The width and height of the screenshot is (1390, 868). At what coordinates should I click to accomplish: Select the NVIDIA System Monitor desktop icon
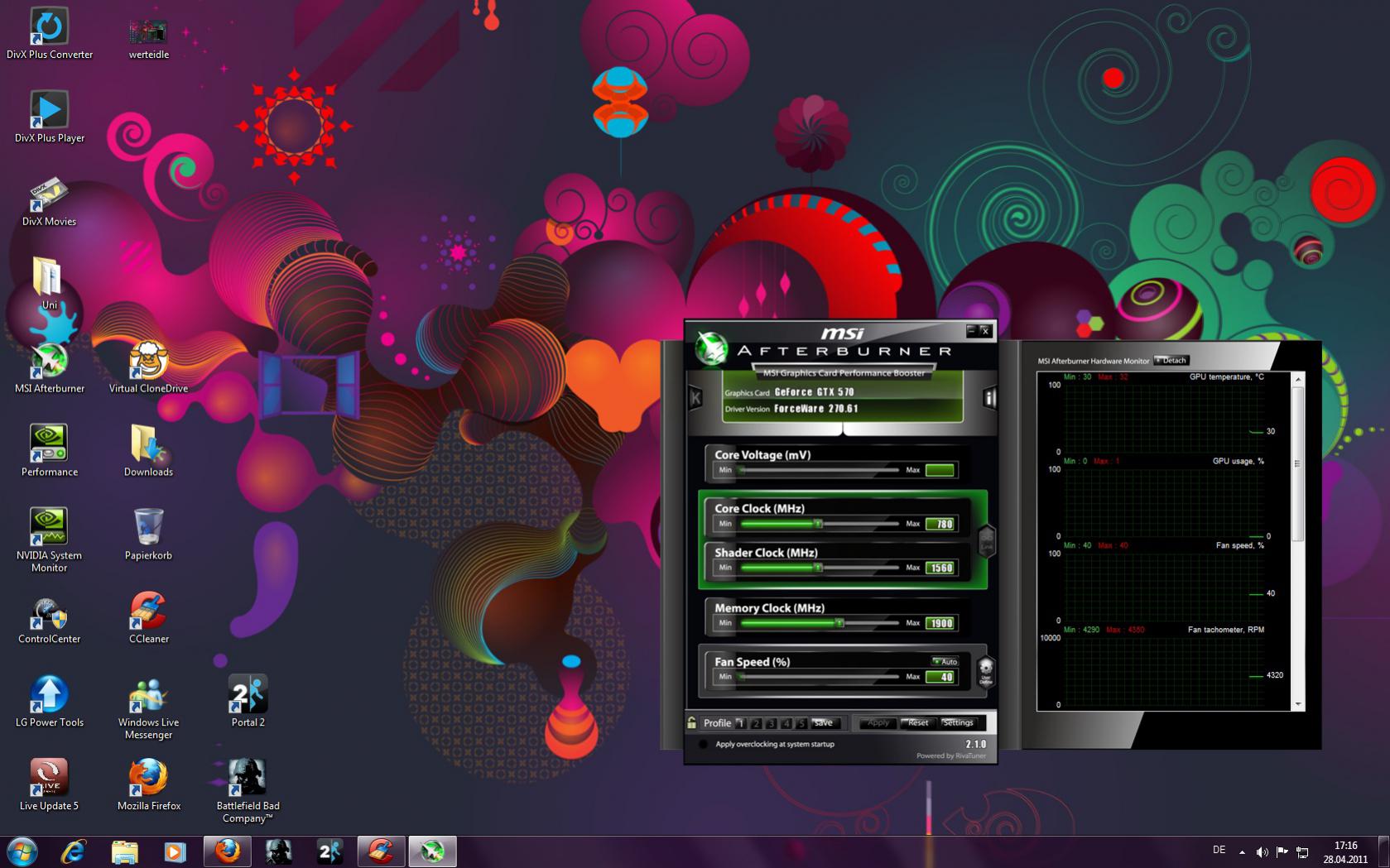coord(50,540)
